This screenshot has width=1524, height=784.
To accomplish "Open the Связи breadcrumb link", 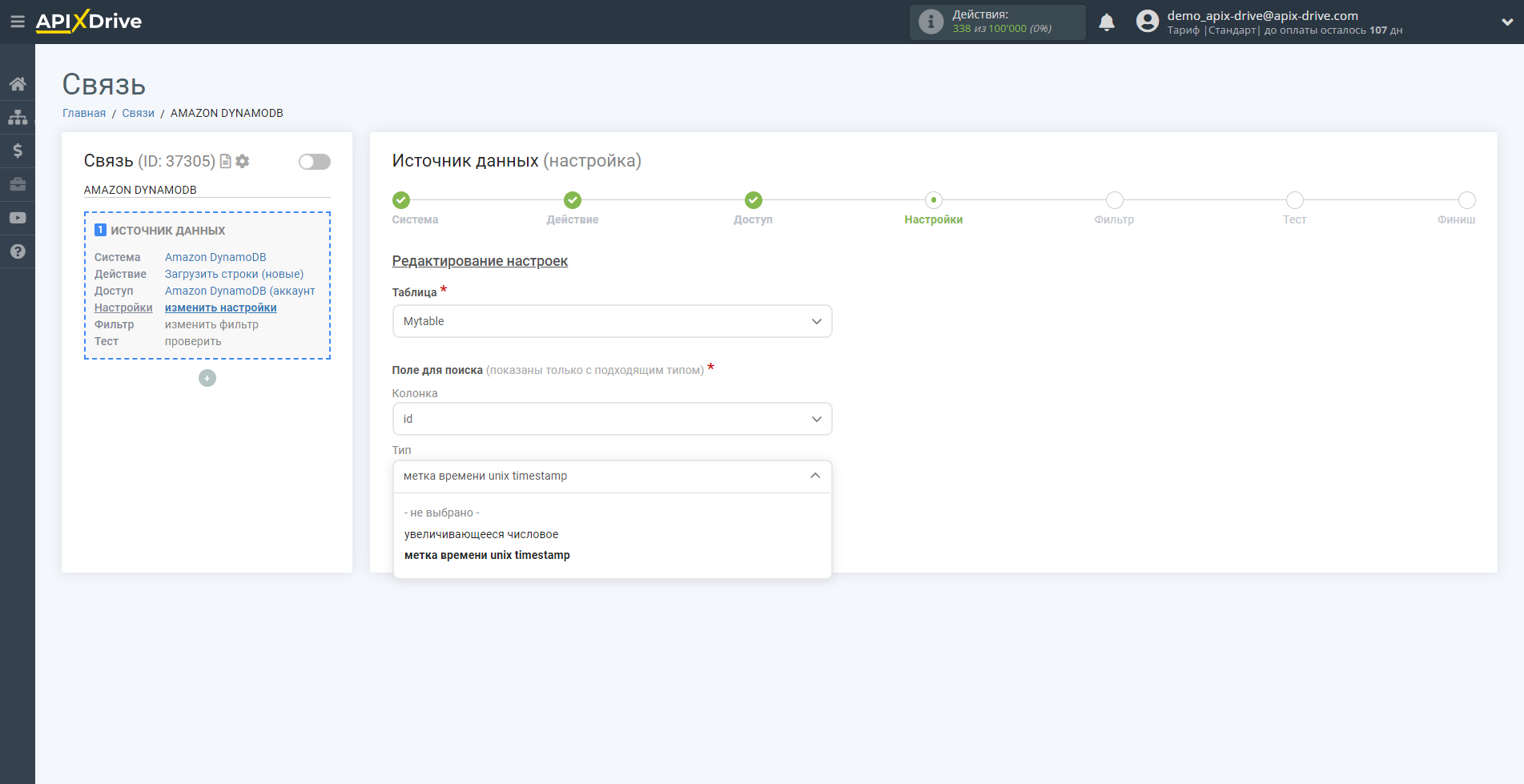I will coord(138,113).
